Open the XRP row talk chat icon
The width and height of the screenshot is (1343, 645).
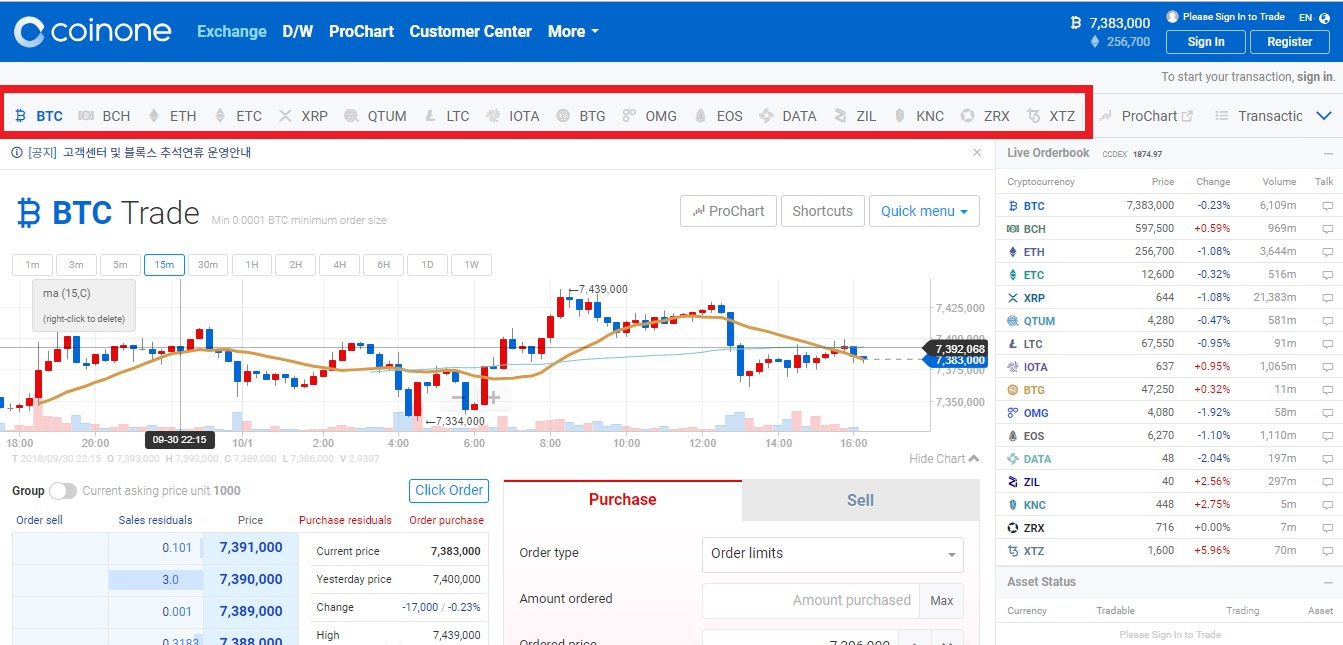pos(1328,298)
